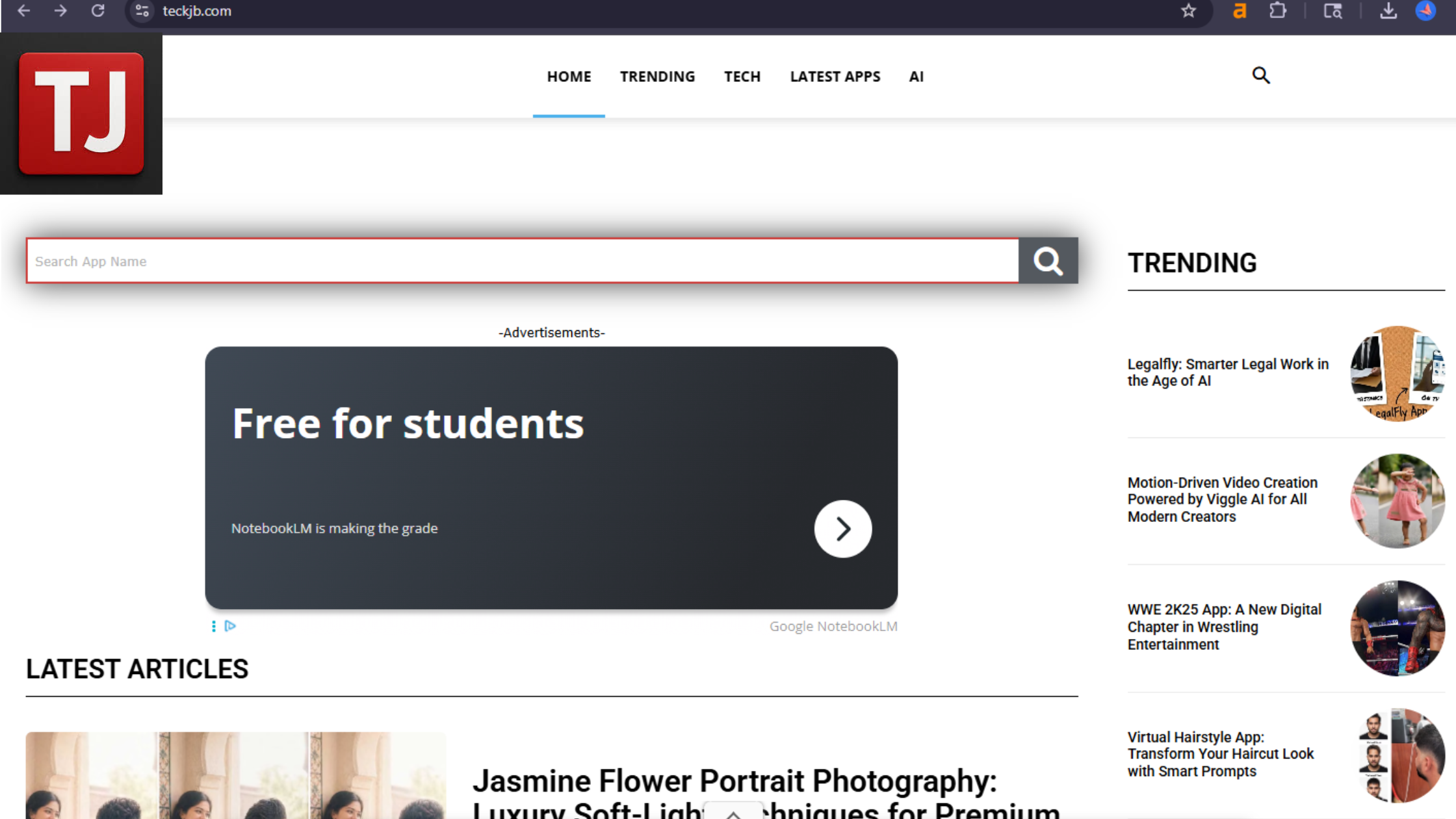
Task: Click the Jasmine Flower article image
Action: 236,775
